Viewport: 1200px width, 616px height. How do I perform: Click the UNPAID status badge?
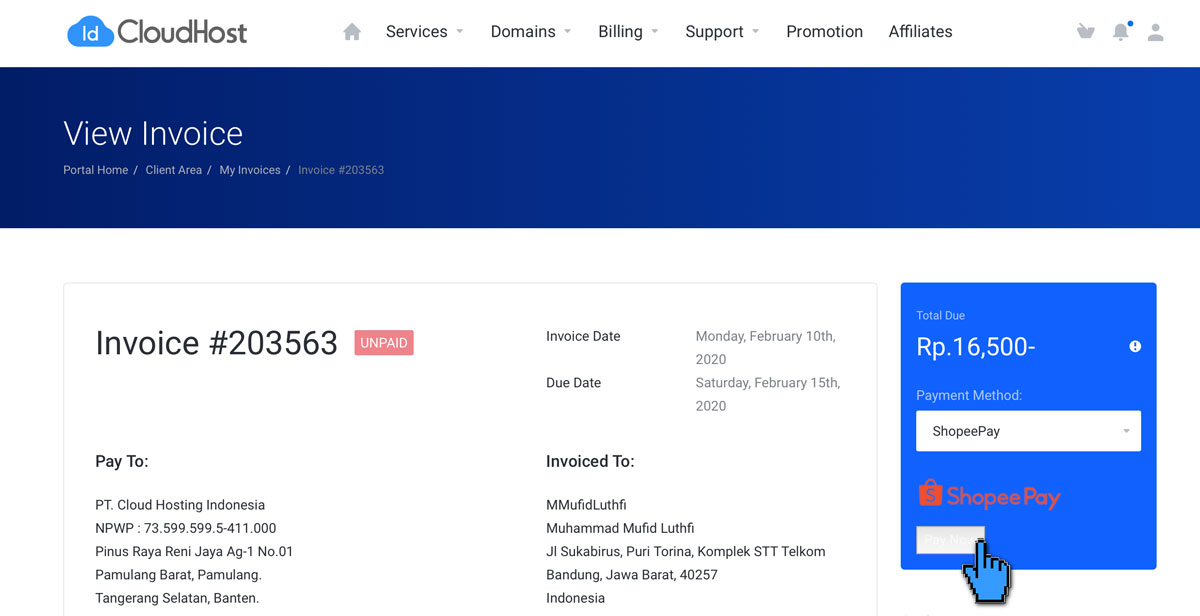(384, 343)
